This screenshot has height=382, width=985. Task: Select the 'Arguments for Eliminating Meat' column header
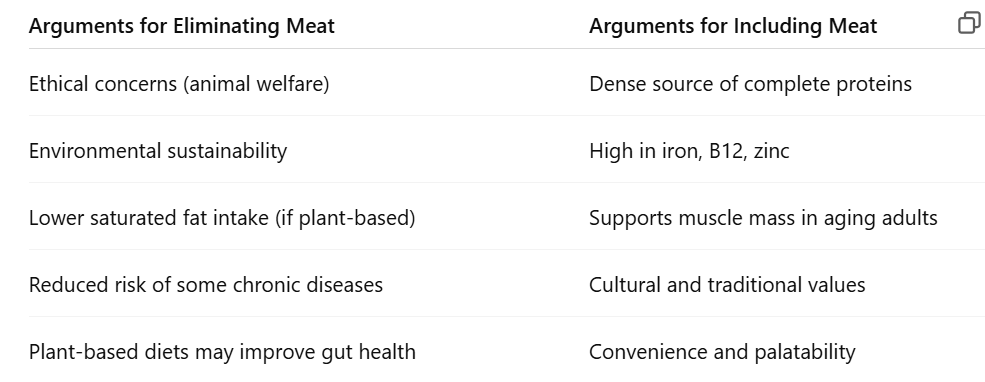pos(182,26)
